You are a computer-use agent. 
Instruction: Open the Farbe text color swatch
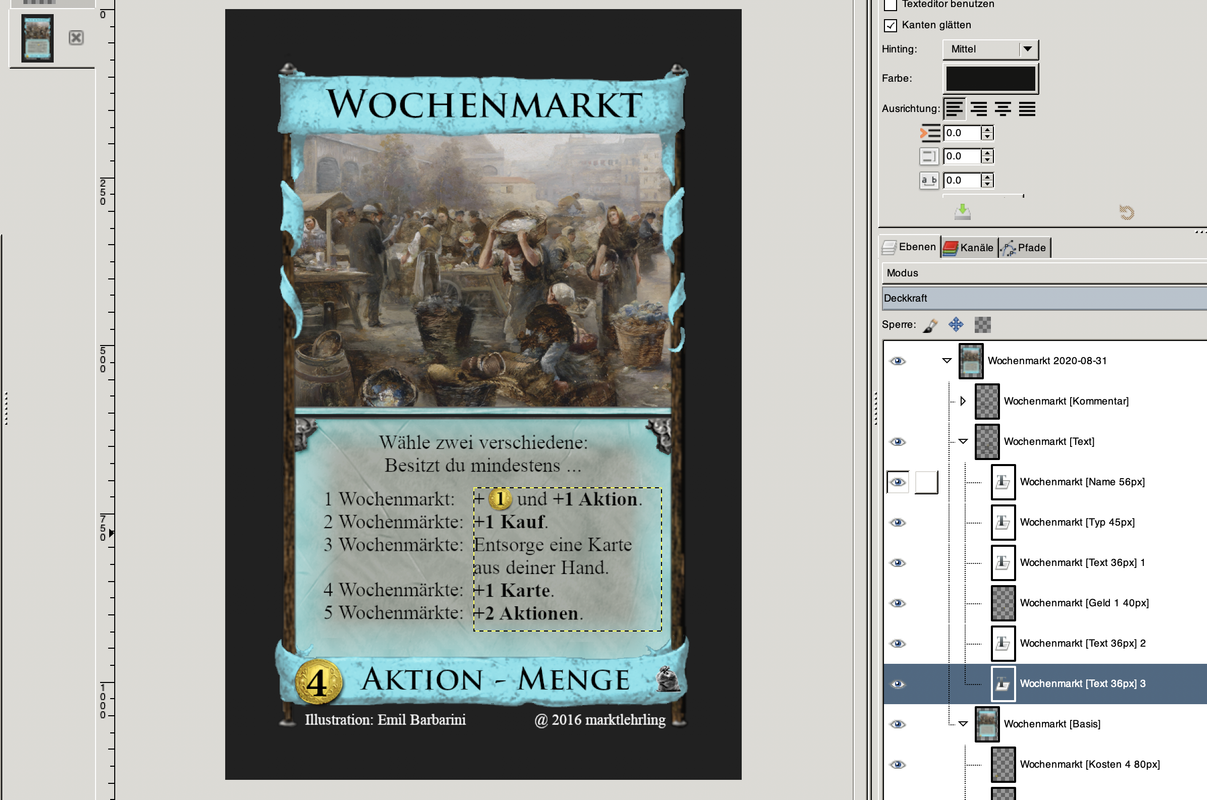[x=990, y=78]
